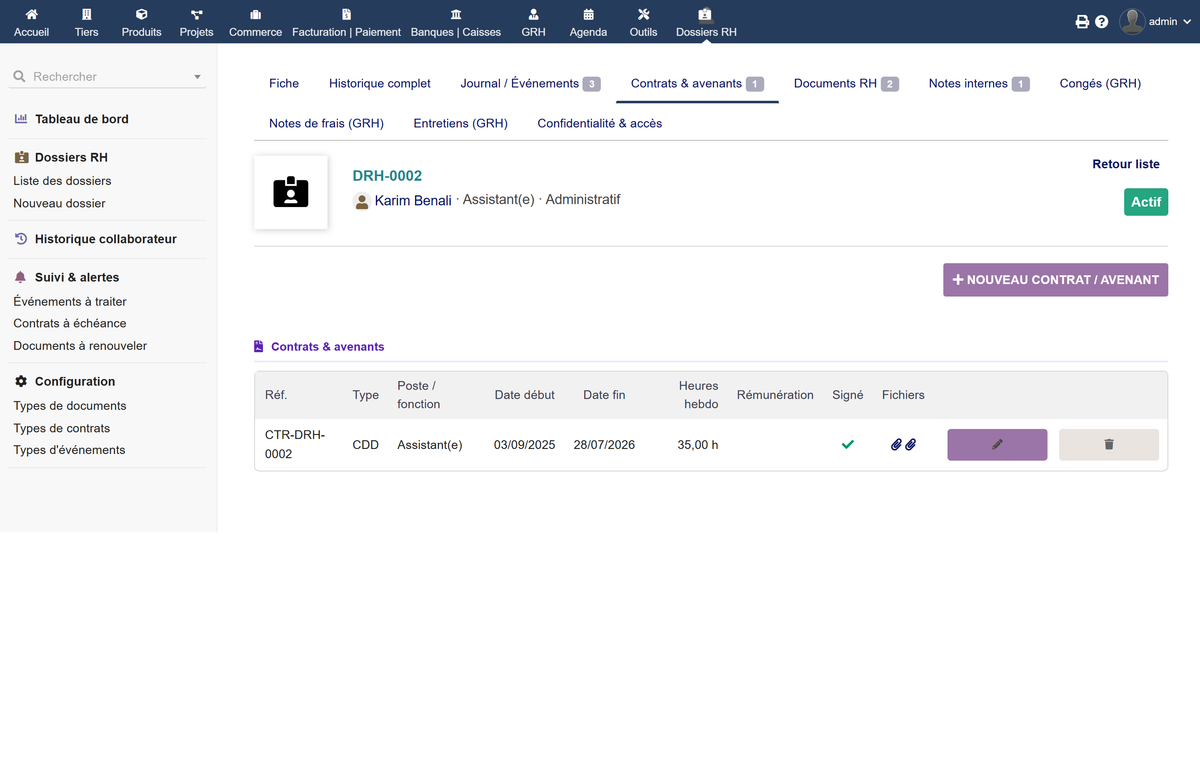
Task: Click Retour liste link
Action: [1126, 164]
